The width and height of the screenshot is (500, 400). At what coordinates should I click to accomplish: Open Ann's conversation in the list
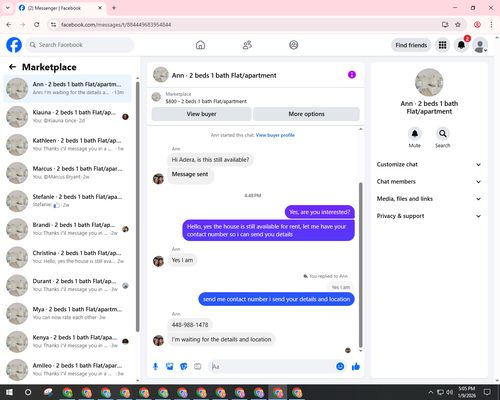pyautogui.click(x=67, y=89)
